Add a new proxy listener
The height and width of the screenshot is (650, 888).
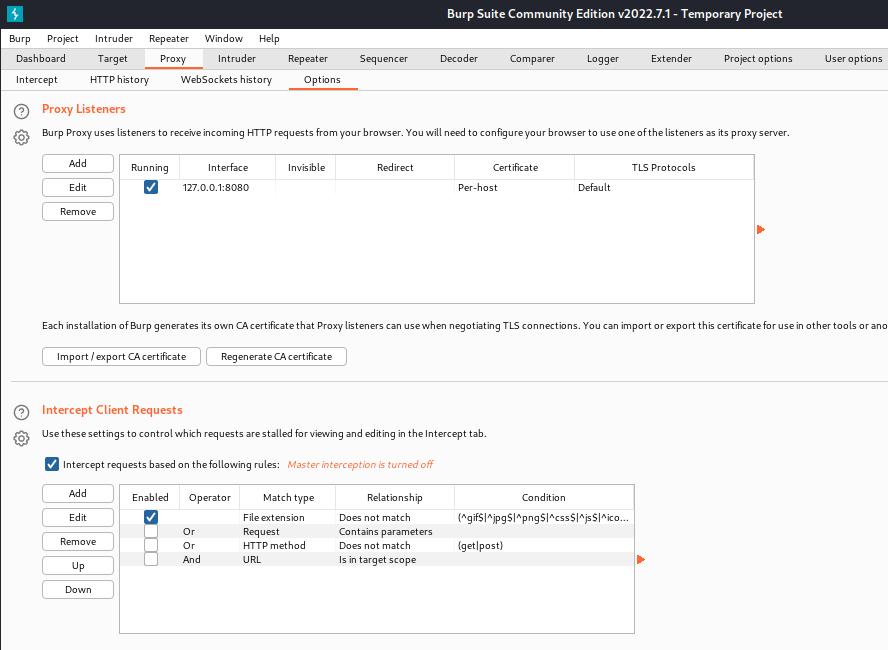click(78, 163)
